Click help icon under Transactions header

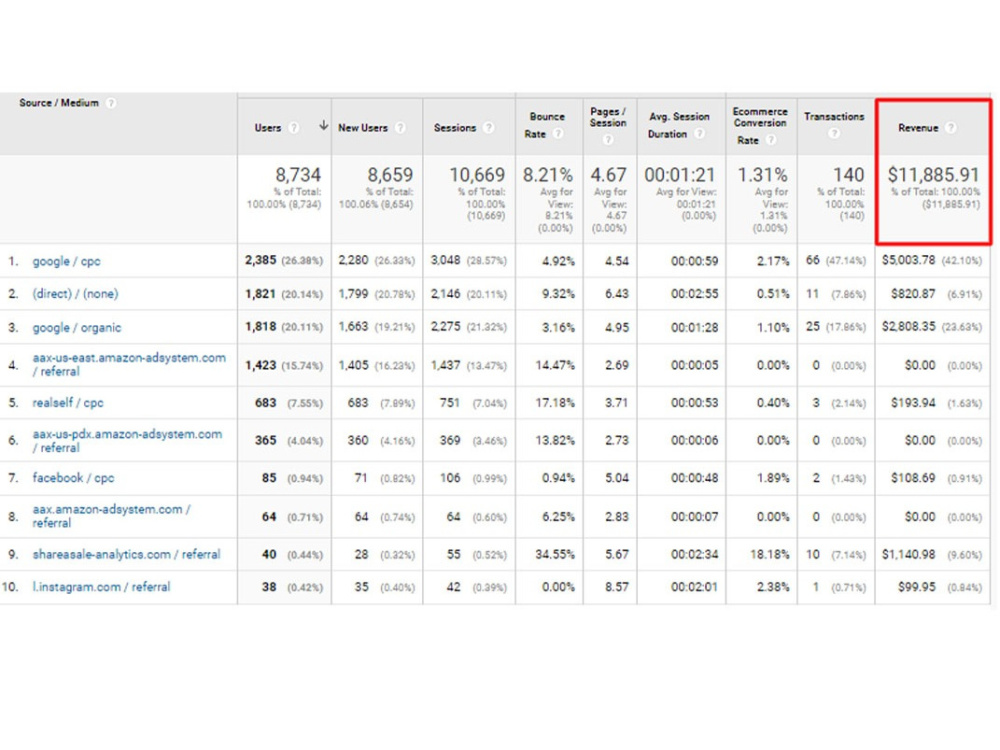click(834, 133)
